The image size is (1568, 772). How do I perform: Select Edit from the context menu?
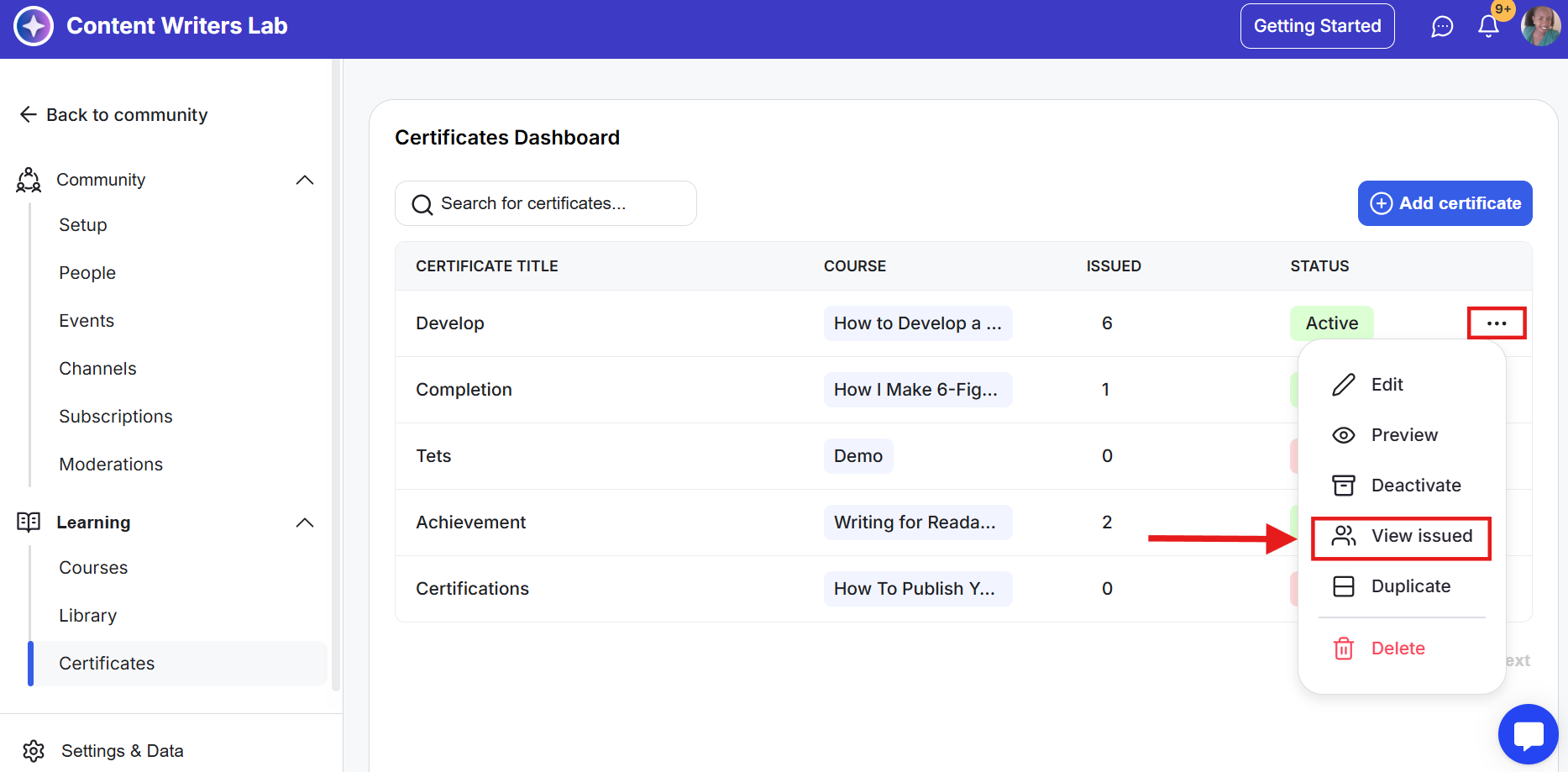coord(1387,385)
